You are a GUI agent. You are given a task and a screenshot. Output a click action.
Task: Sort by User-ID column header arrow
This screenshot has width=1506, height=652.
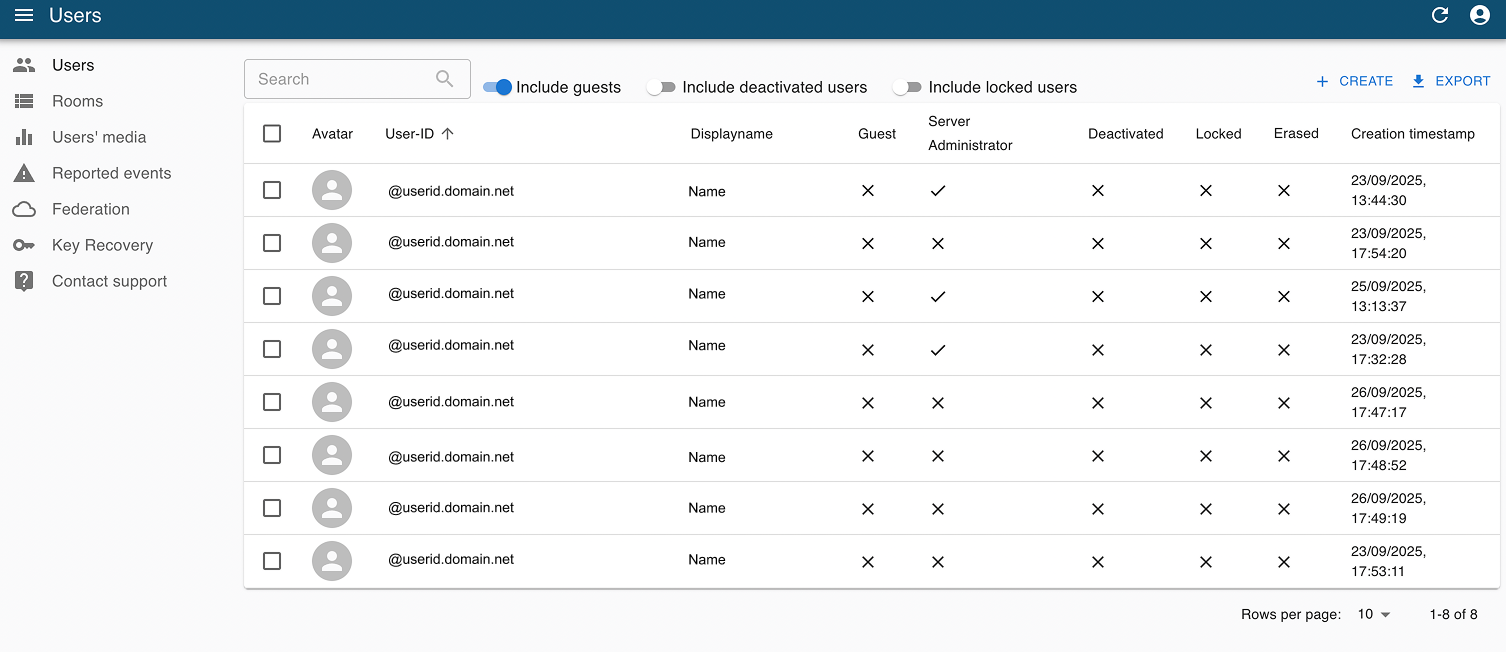pos(447,133)
